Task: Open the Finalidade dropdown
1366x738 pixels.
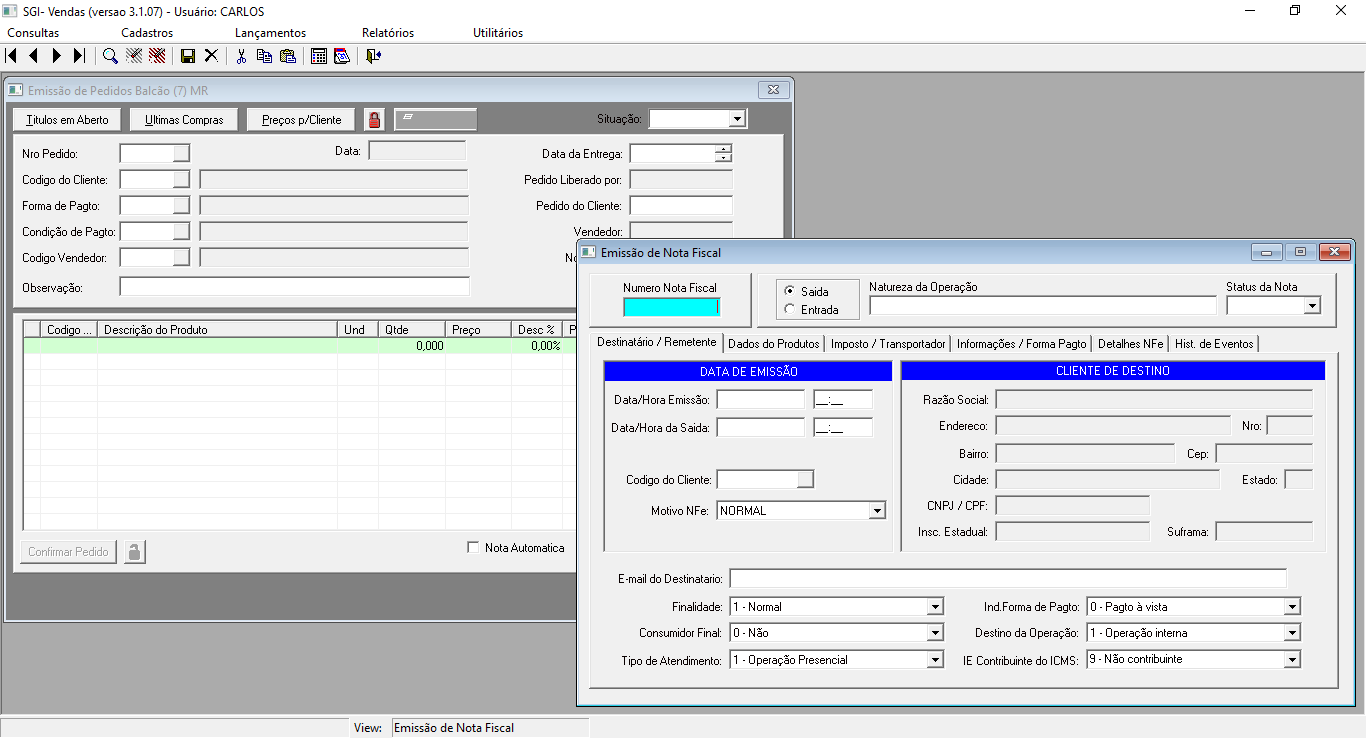Action: 935,607
